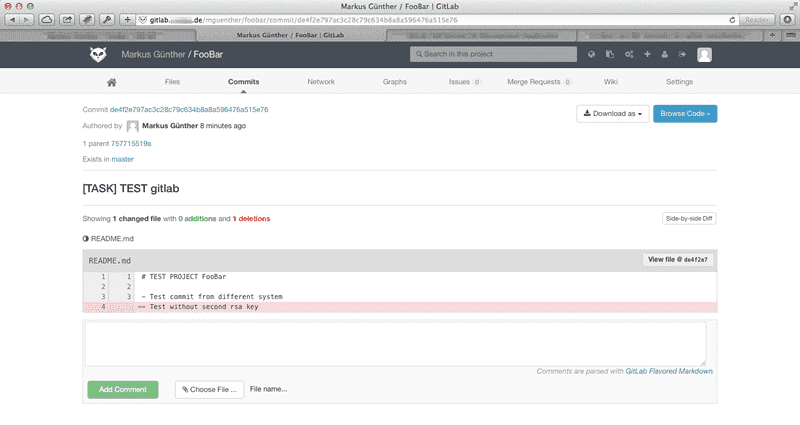Click Markus Günther author name
This screenshot has width=800, height=425.
click(170, 126)
